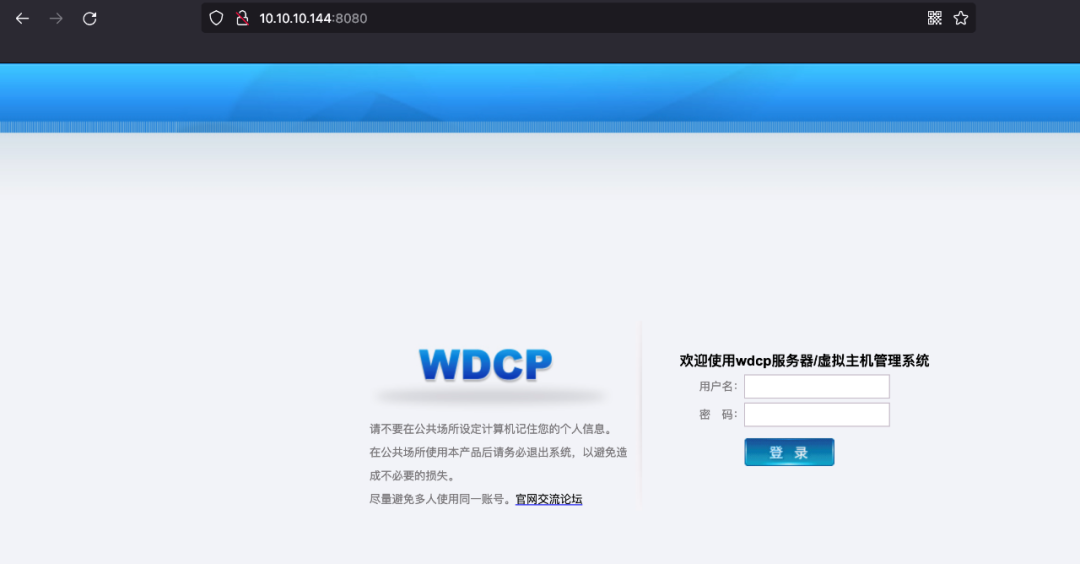Focus the 用户名 username input field

pyautogui.click(x=817, y=386)
